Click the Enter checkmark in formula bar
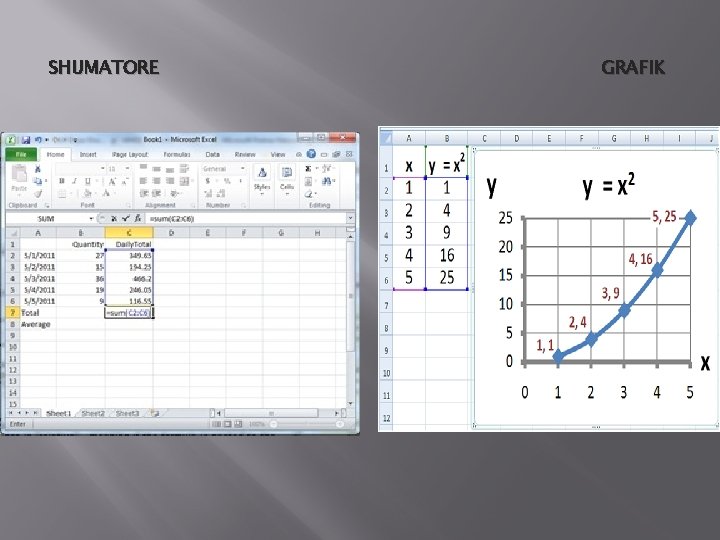 (x=125, y=219)
